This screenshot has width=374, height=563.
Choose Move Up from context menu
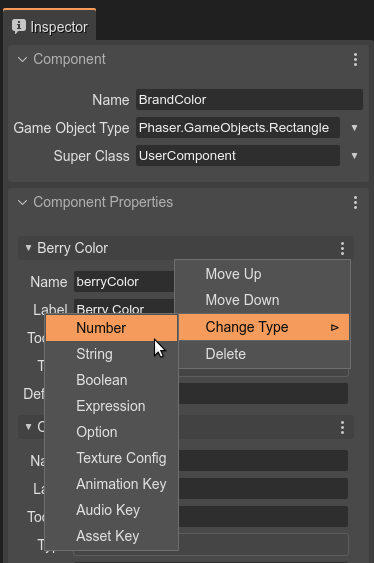pyautogui.click(x=263, y=274)
